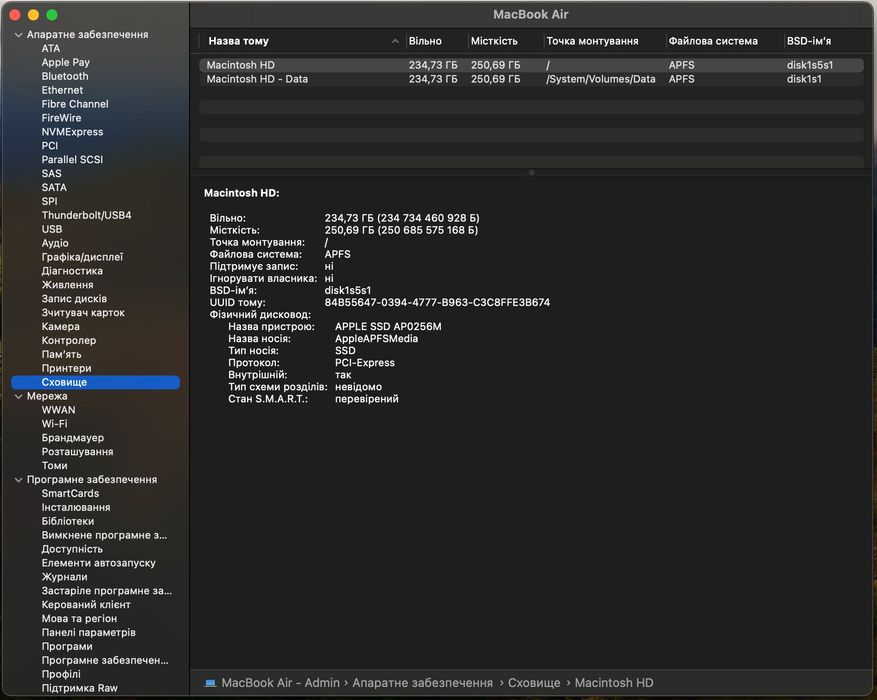The width and height of the screenshot is (877, 700).
Task: Collapse the Програмне забезпечення section chevron
Action: click(x=18, y=480)
